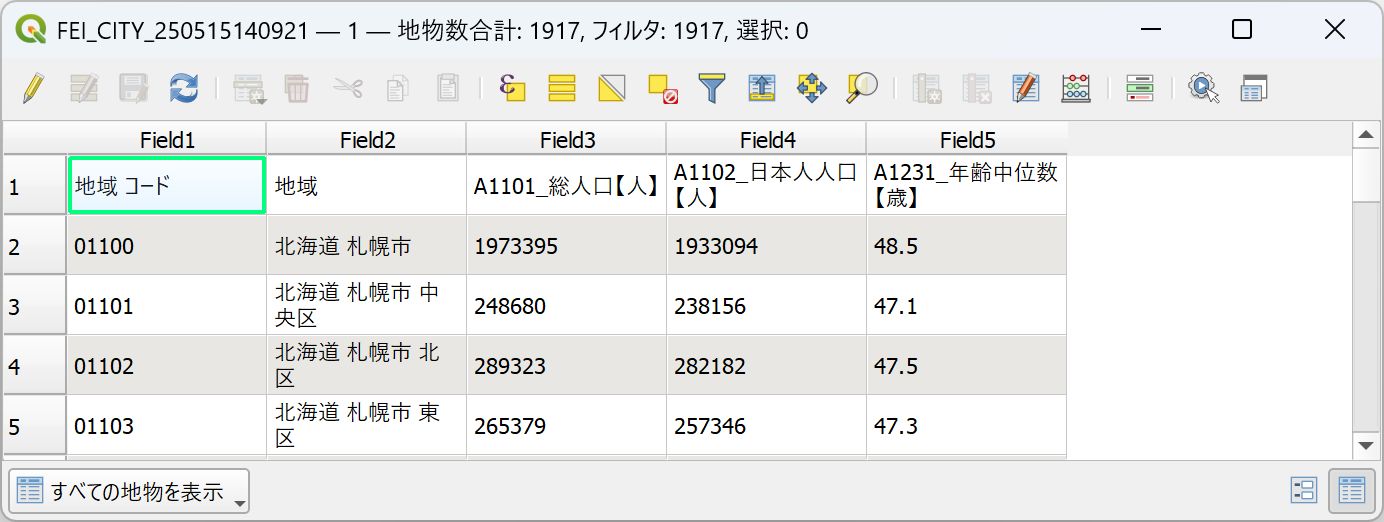Click the 地域 コード cell

(167, 185)
